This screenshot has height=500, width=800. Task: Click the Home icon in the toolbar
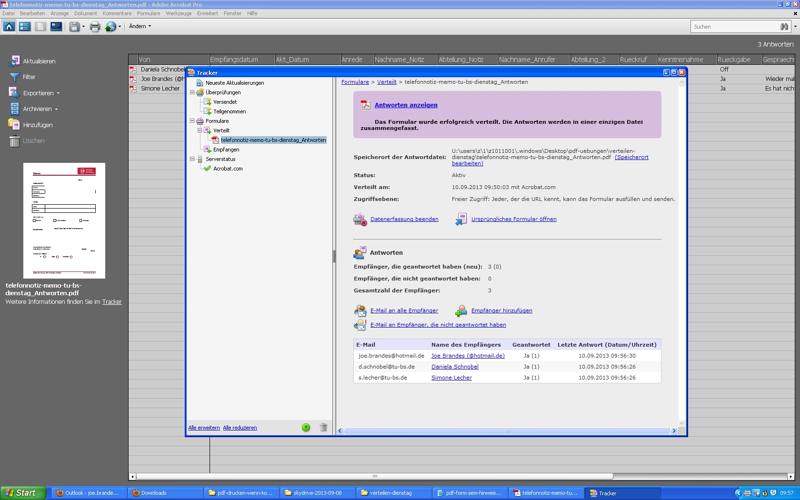tap(10, 27)
